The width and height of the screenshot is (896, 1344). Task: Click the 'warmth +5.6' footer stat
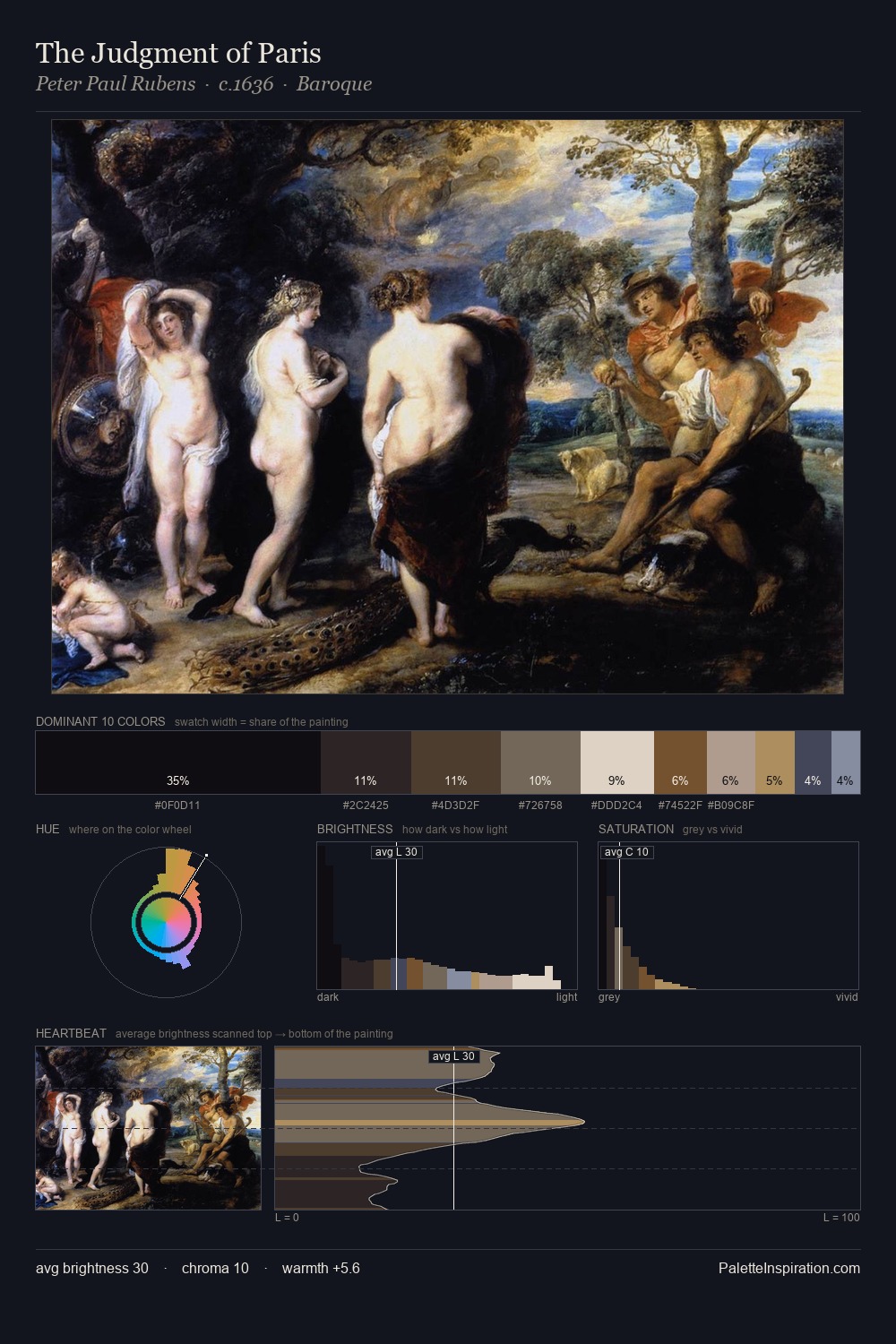[x=321, y=1269]
